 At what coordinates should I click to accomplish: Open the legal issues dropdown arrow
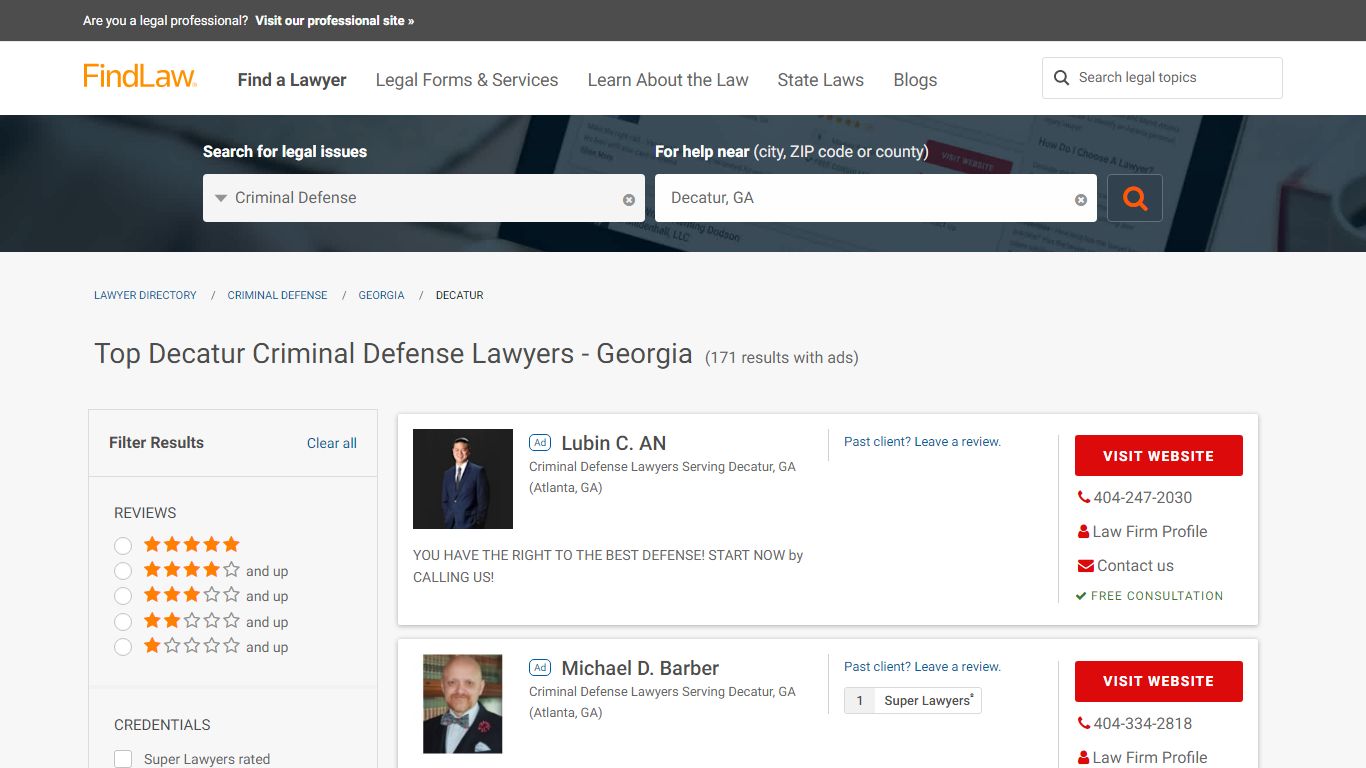(x=221, y=198)
